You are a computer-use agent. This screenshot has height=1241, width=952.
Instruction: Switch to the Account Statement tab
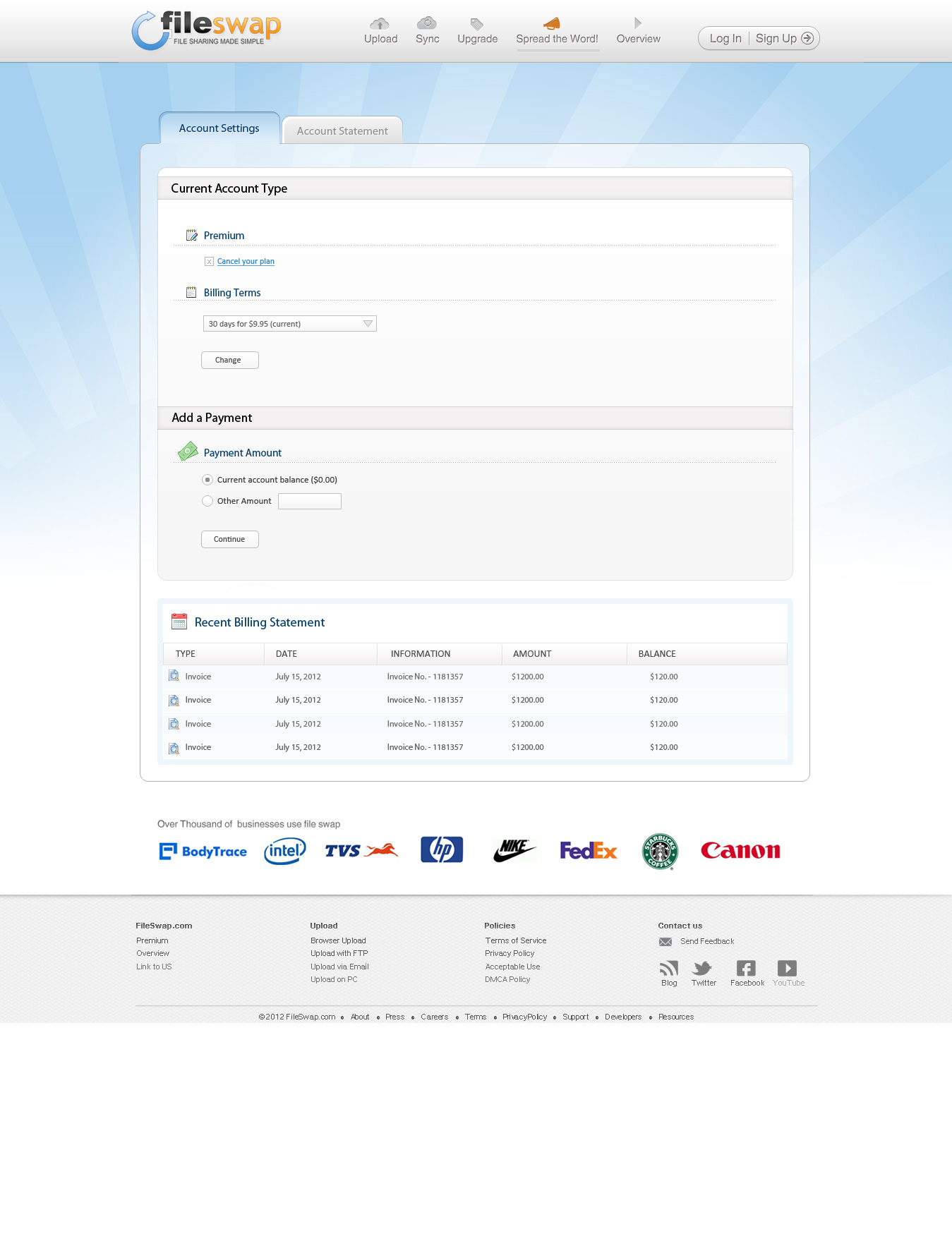[x=342, y=131]
